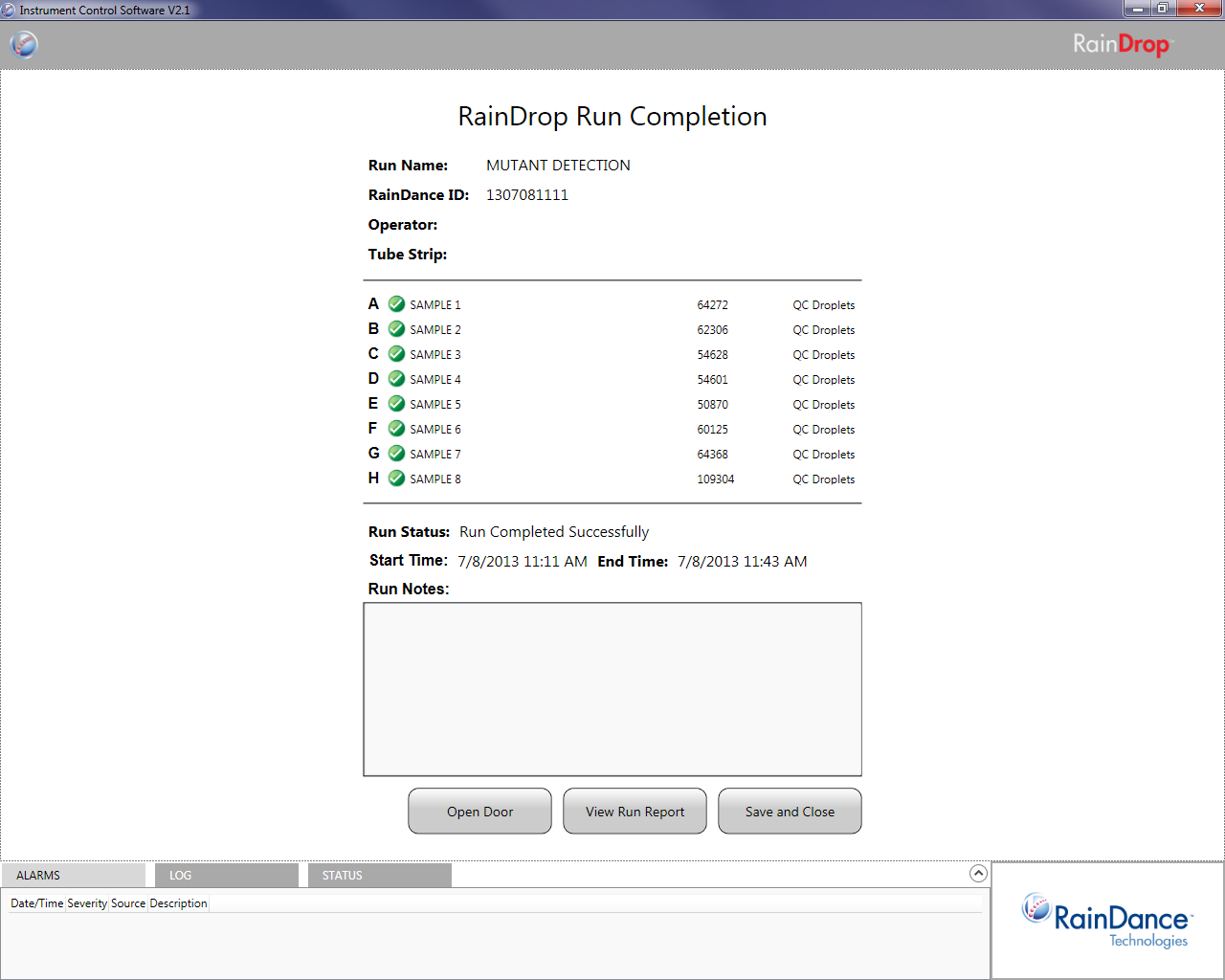Switch to the ALARMS tab
This screenshot has height=980, width=1225.
(x=73, y=876)
